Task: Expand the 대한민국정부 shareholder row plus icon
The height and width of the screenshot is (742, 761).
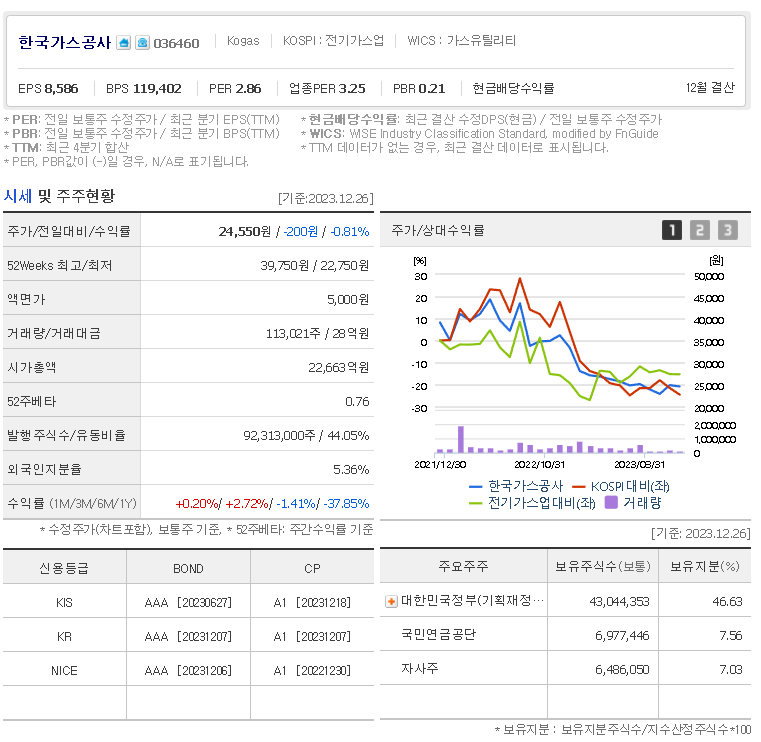Action: [x=391, y=602]
